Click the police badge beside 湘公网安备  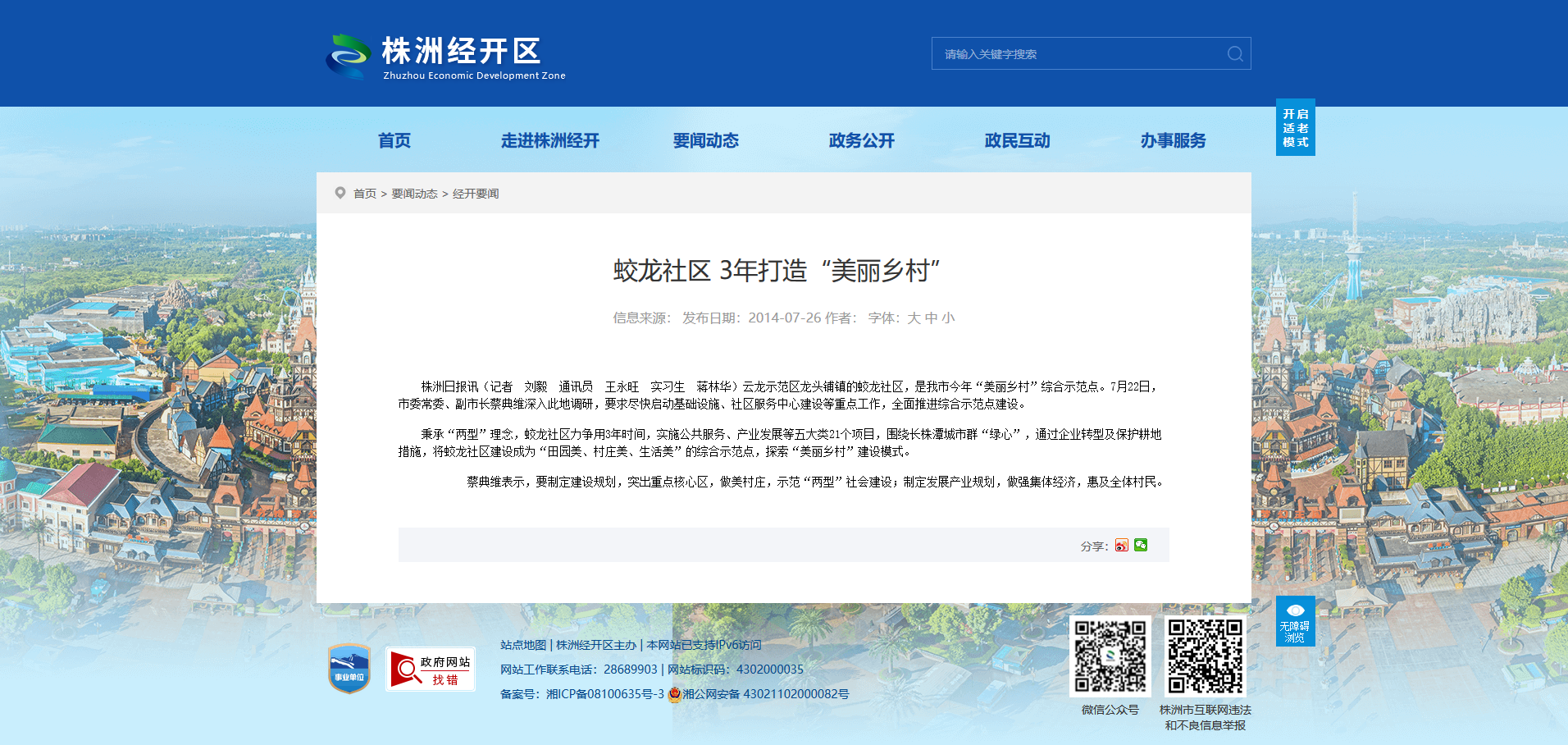coord(675,694)
